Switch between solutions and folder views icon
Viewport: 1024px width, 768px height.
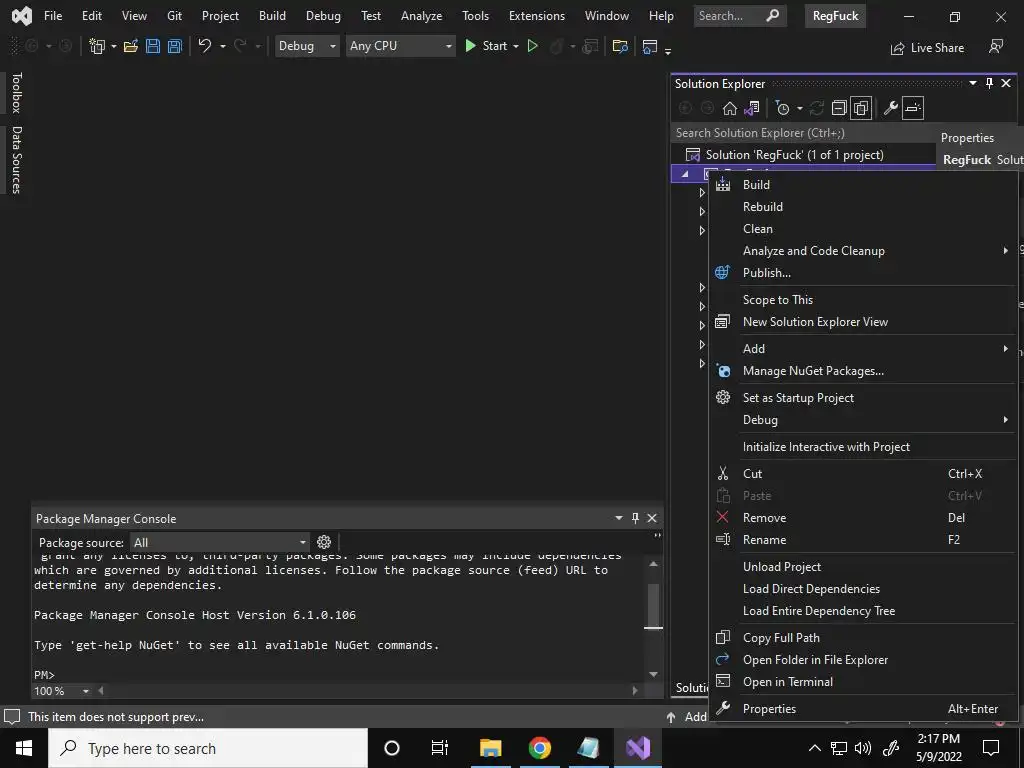(752, 108)
